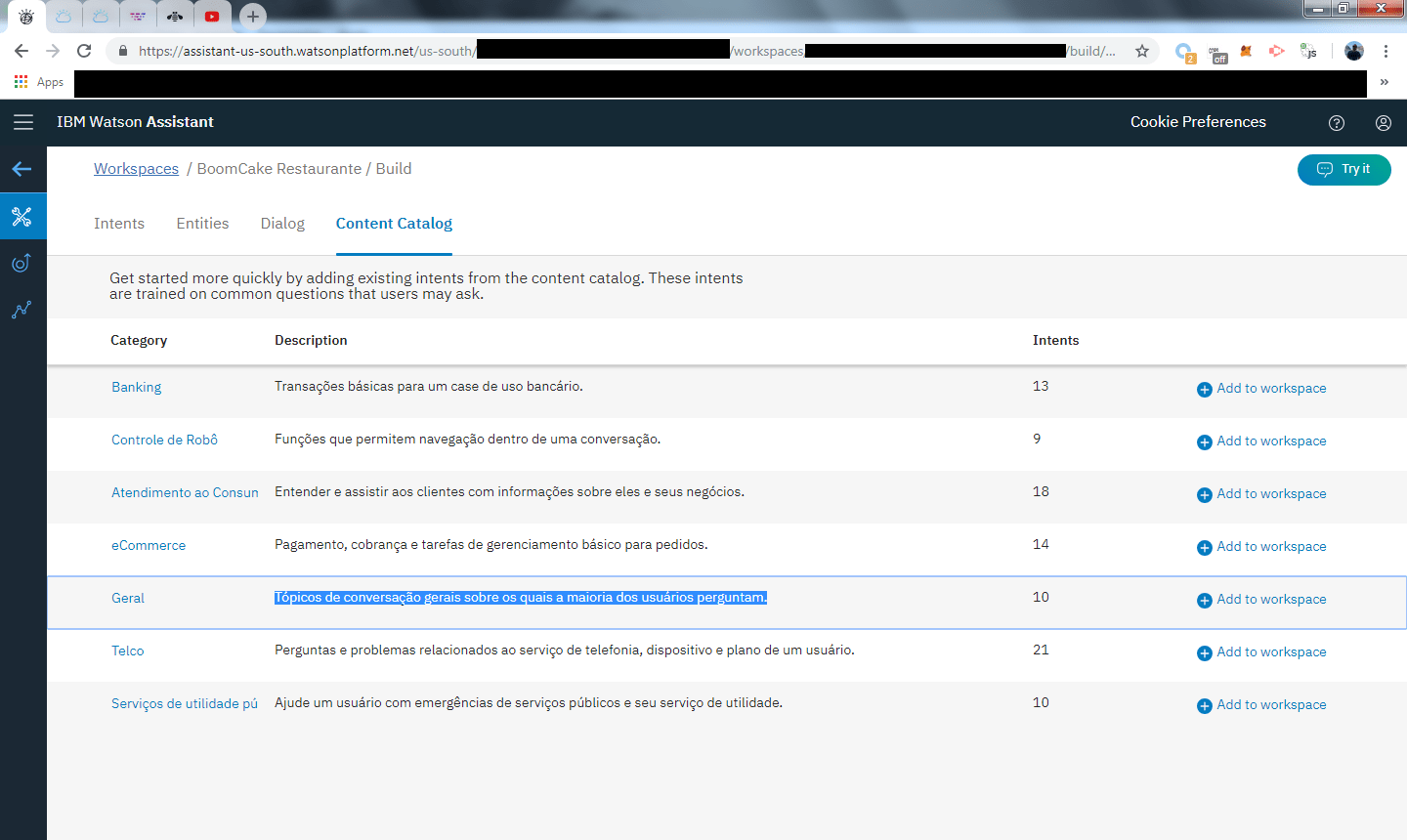
Task: Go to the Workspaces breadcrumb link
Action: coord(136,169)
